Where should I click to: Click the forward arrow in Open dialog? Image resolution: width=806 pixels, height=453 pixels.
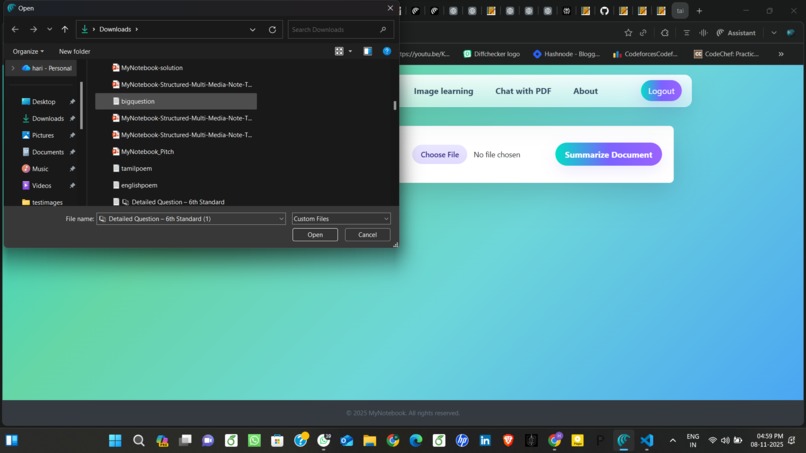click(33, 29)
